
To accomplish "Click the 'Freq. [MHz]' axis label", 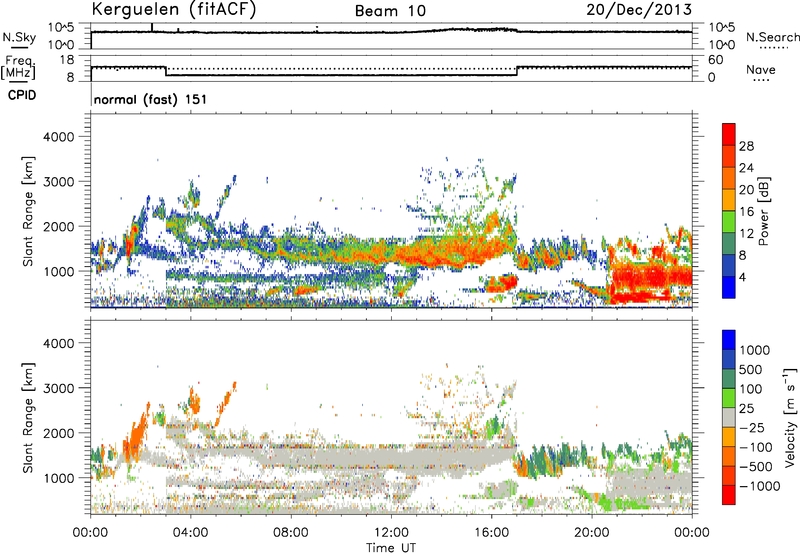I will pos(19,68).
